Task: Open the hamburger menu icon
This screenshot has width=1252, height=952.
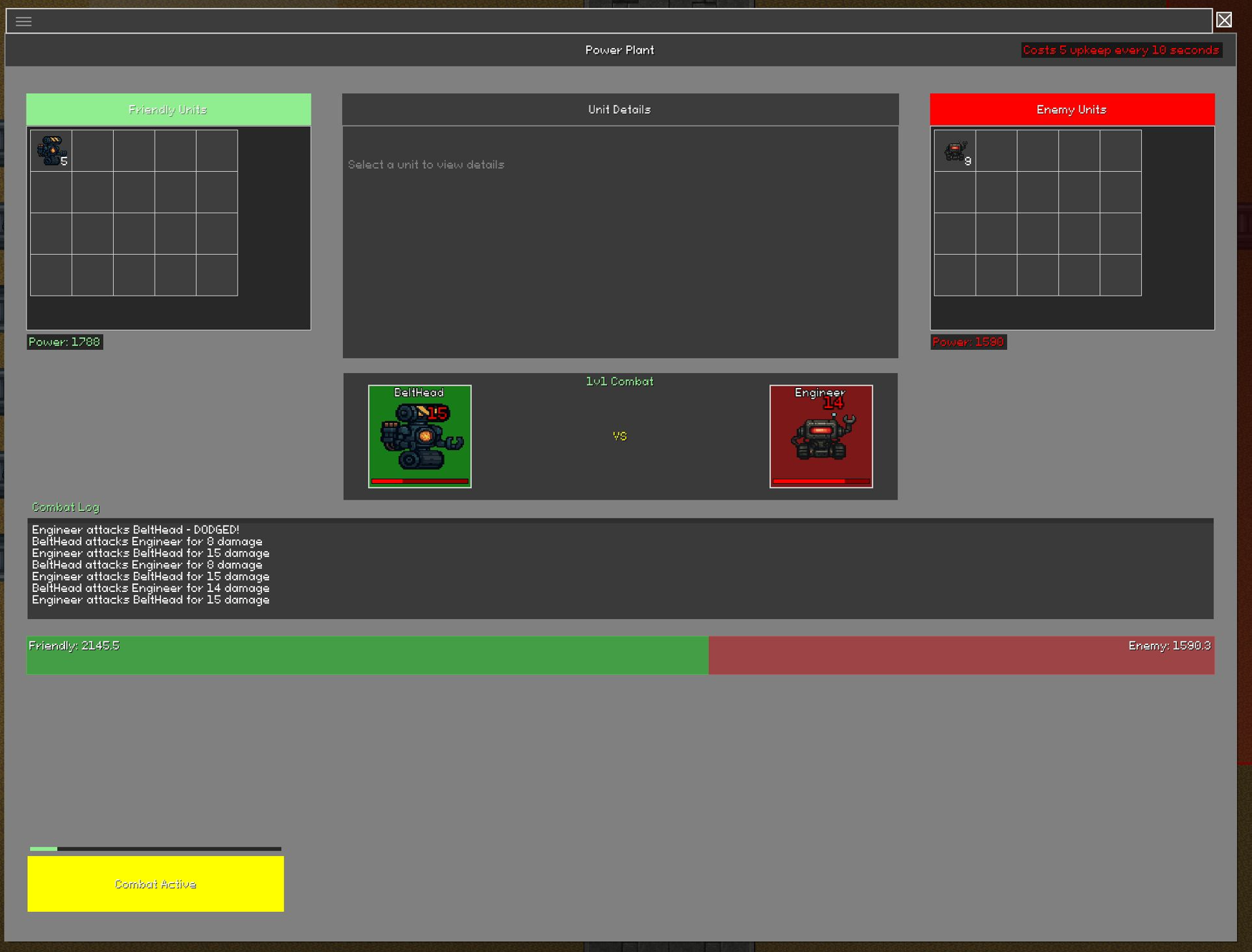Action: pos(24,21)
